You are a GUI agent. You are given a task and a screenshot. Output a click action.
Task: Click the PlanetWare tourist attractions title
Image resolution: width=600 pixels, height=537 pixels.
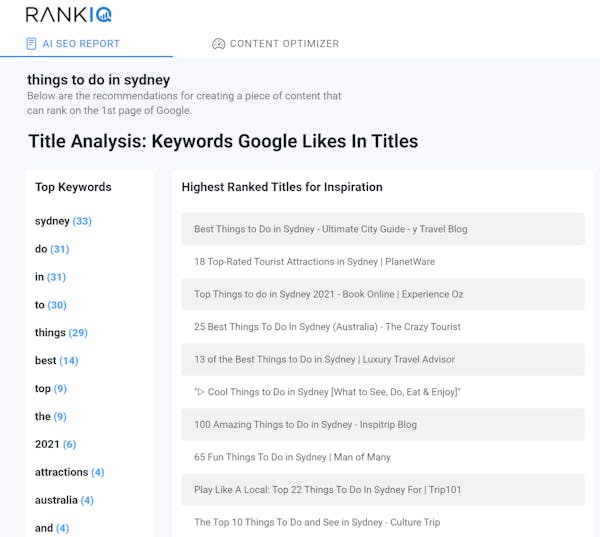(x=314, y=262)
